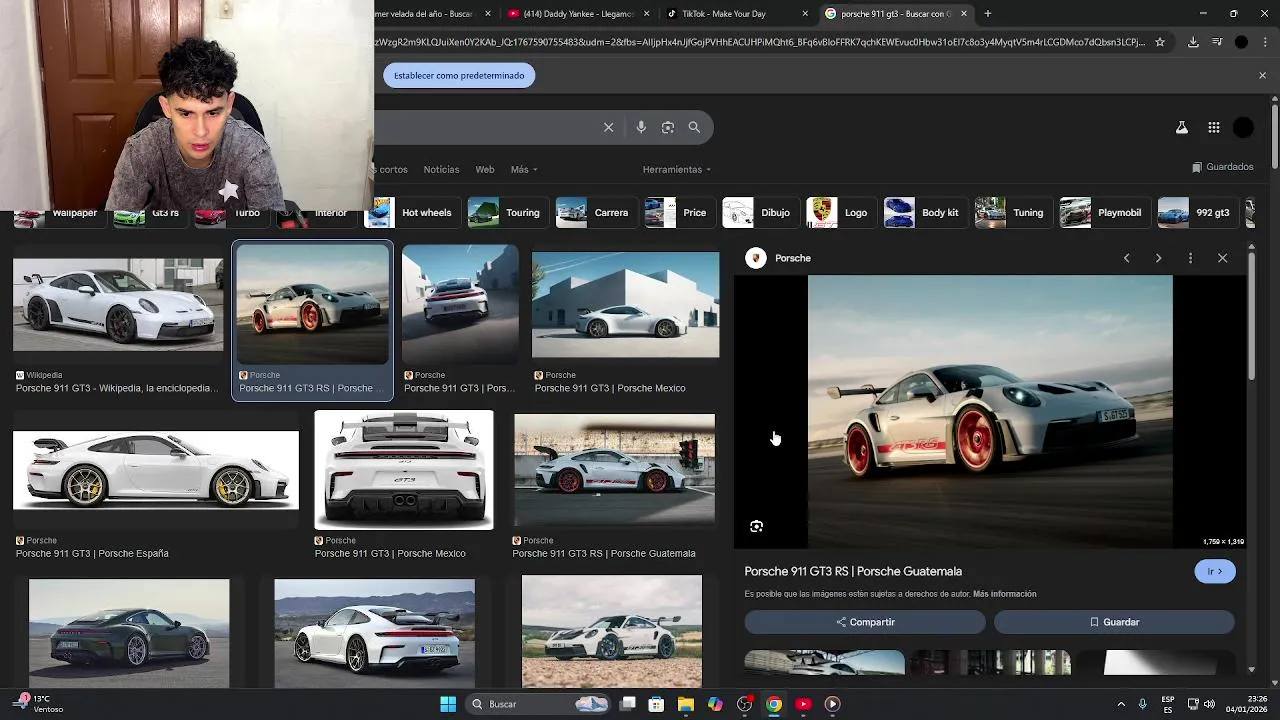The height and width of the screenshot is (720, 1280).
Task: Search inside the preview image with Lens
Action: (756, 526)
